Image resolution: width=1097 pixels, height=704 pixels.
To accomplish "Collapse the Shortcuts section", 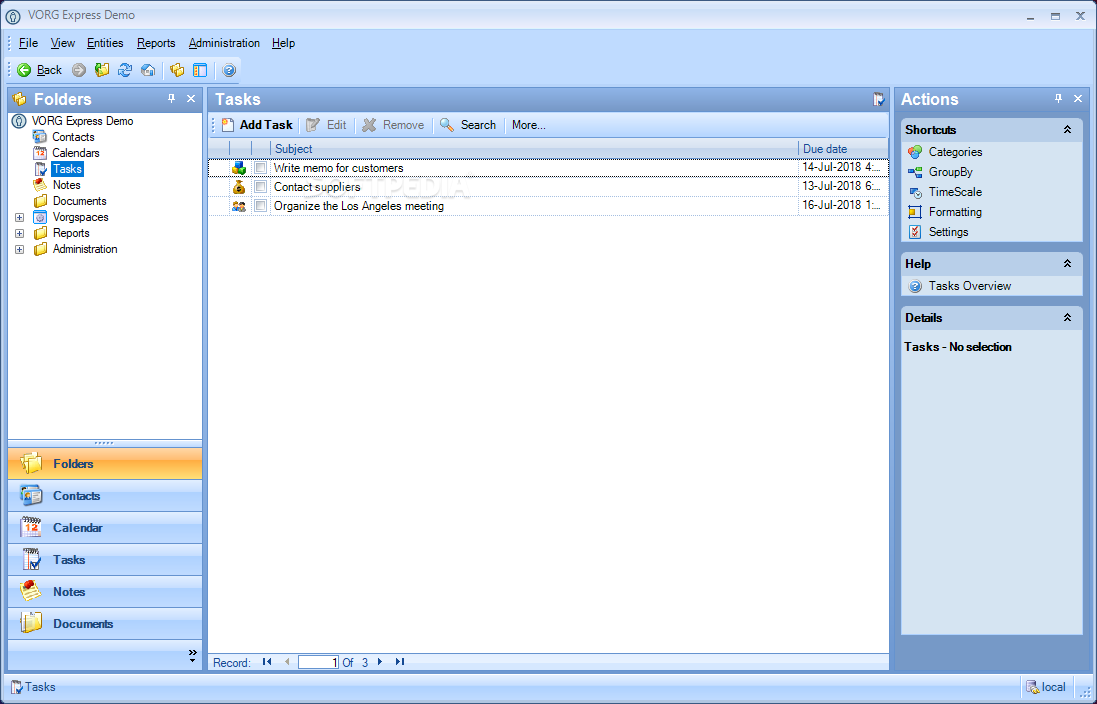I will [x=1068, y=129].
